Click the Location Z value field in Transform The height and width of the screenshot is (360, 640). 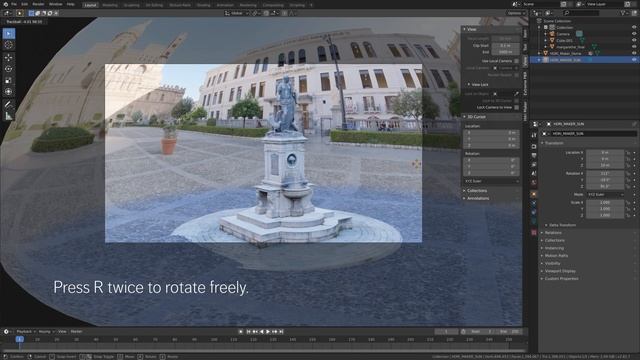click(605, 165)
